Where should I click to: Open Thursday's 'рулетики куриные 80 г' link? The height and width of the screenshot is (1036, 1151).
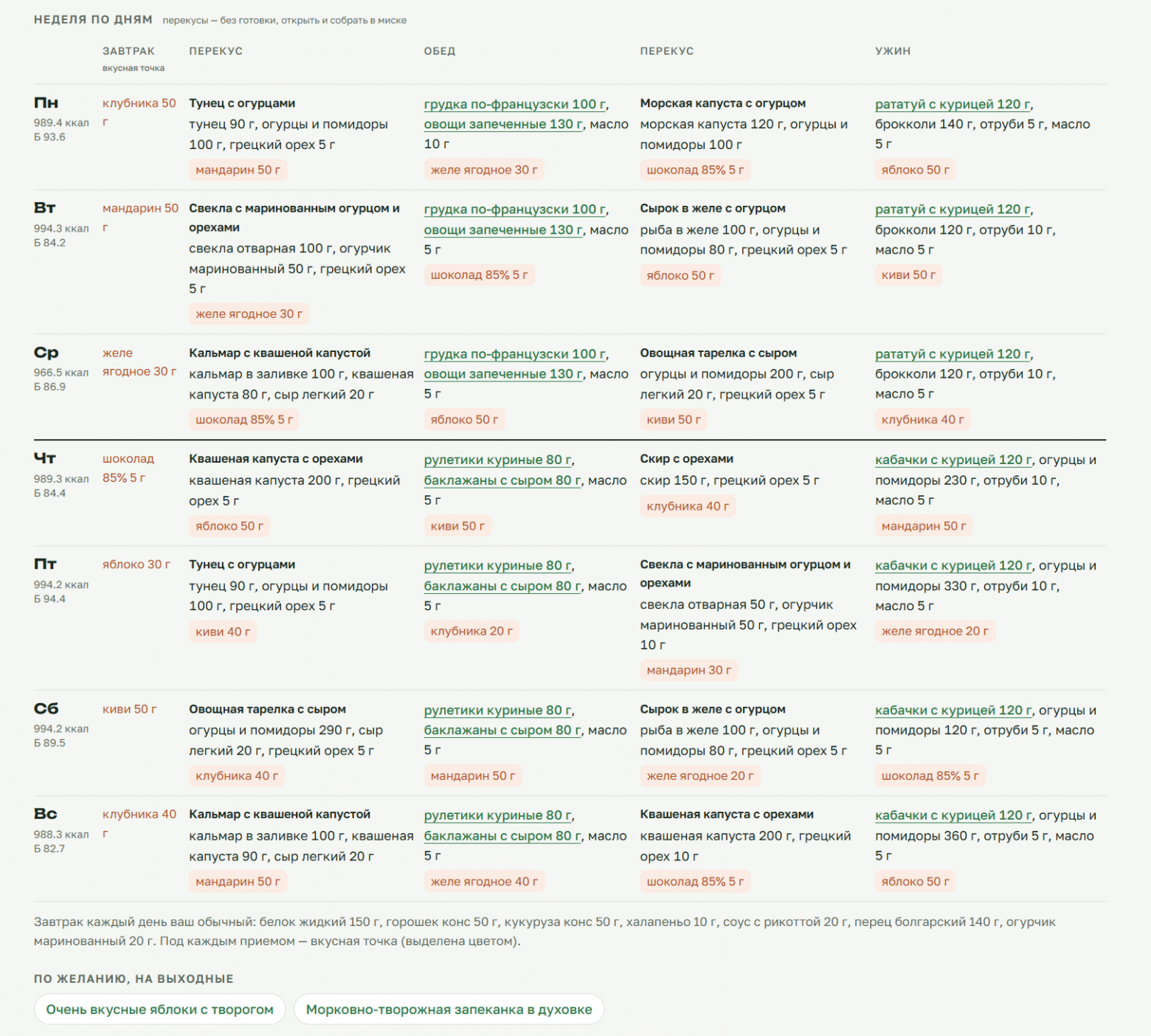(498, 460)
